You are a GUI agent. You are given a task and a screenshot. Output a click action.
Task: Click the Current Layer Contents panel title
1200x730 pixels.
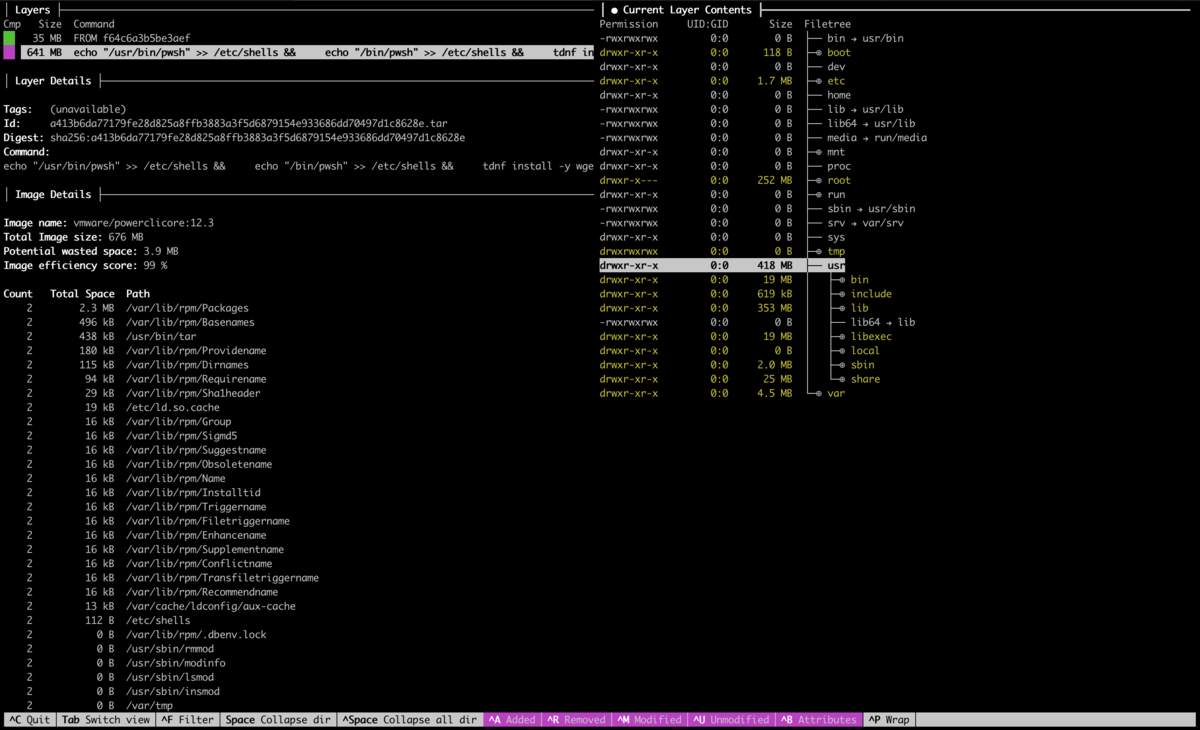coord(687,10)
